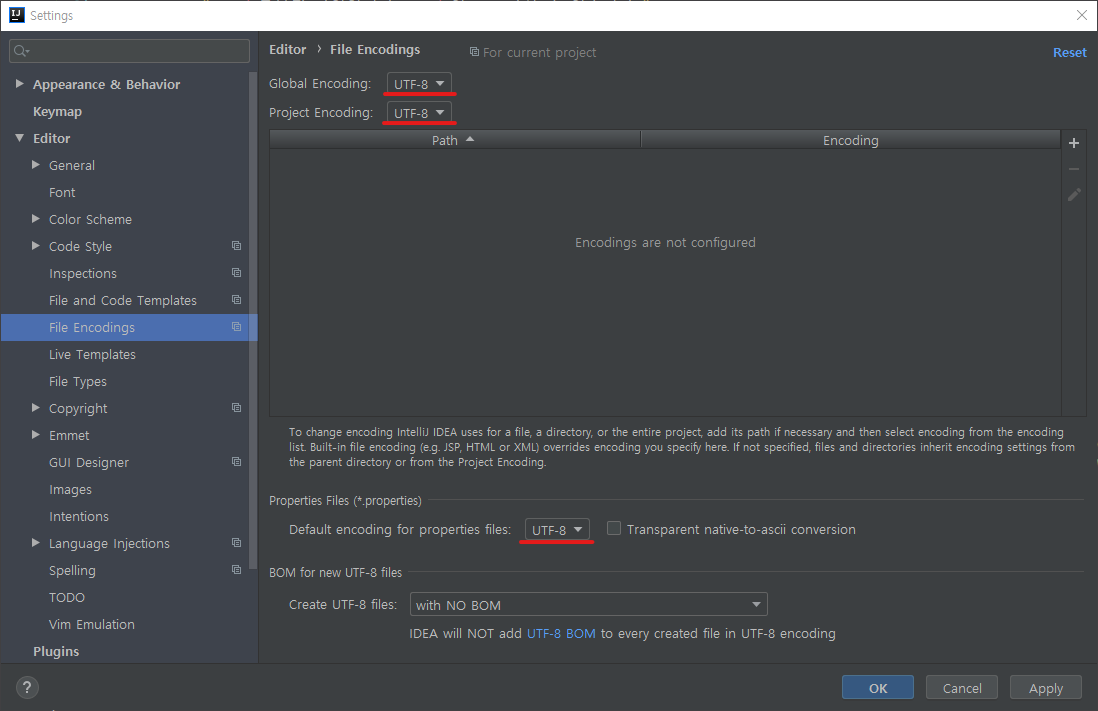The image size is (1098, 711).
Task: Open the Images settings page
Action: 70,489
